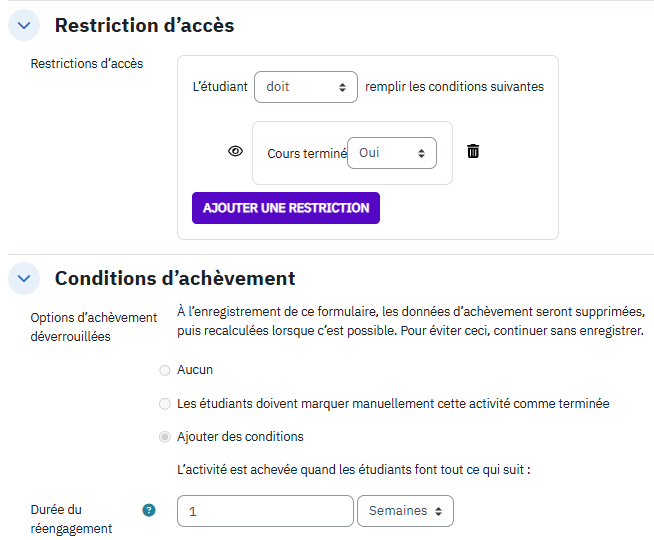Click the "Restrictions d'accès" left field label

(87, 64)
